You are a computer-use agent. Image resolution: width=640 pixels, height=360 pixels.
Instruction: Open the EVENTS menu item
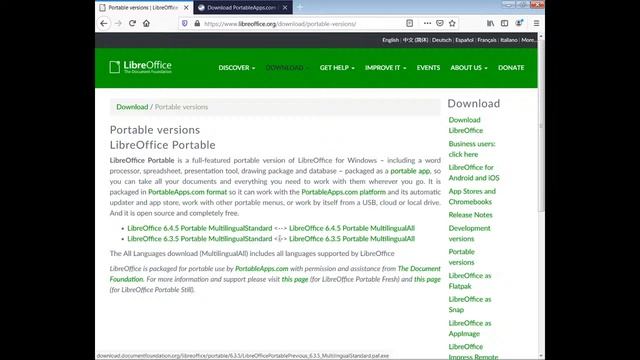[428, 68]
